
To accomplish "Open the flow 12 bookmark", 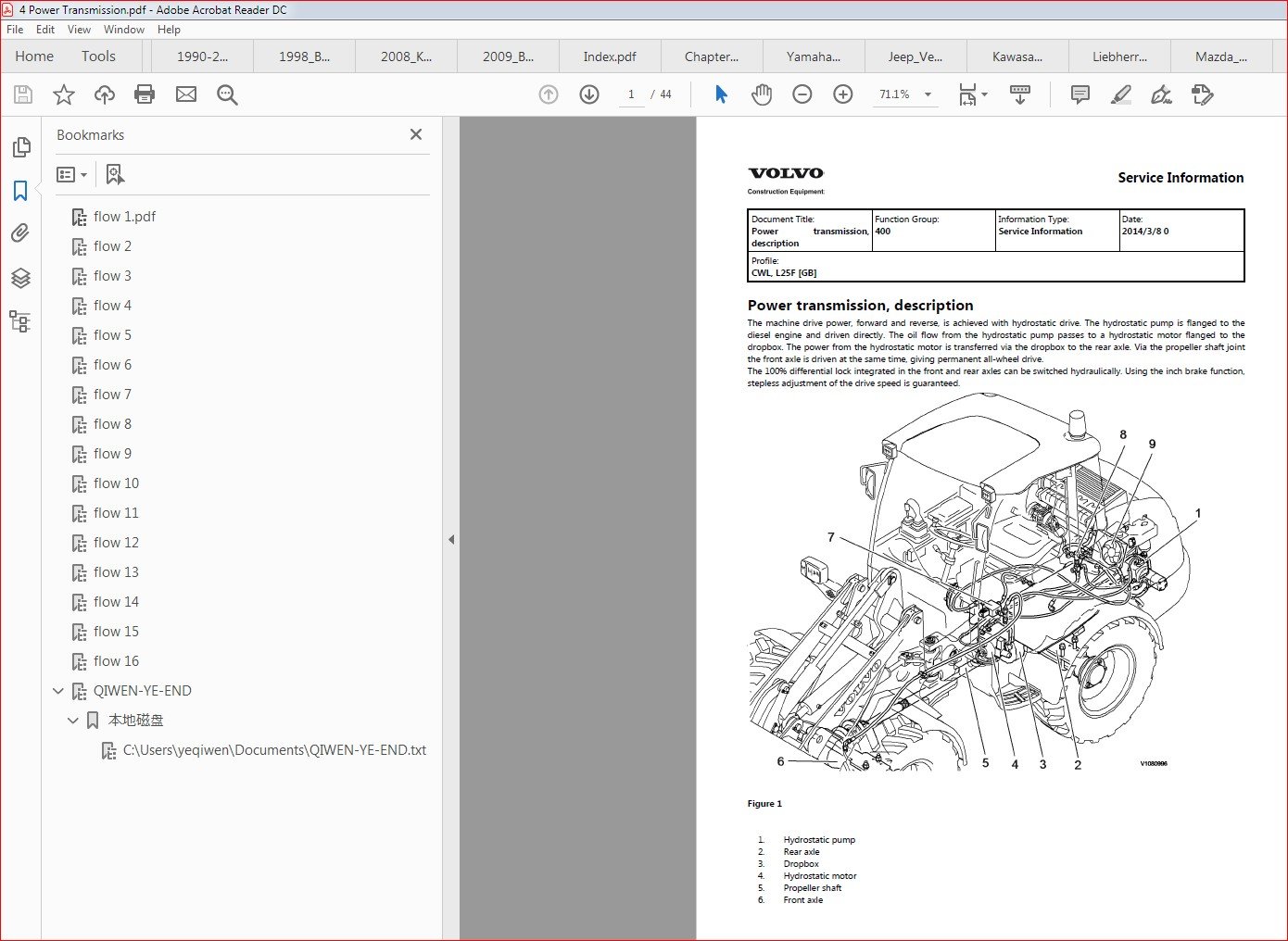I will [x=116, y=543].
